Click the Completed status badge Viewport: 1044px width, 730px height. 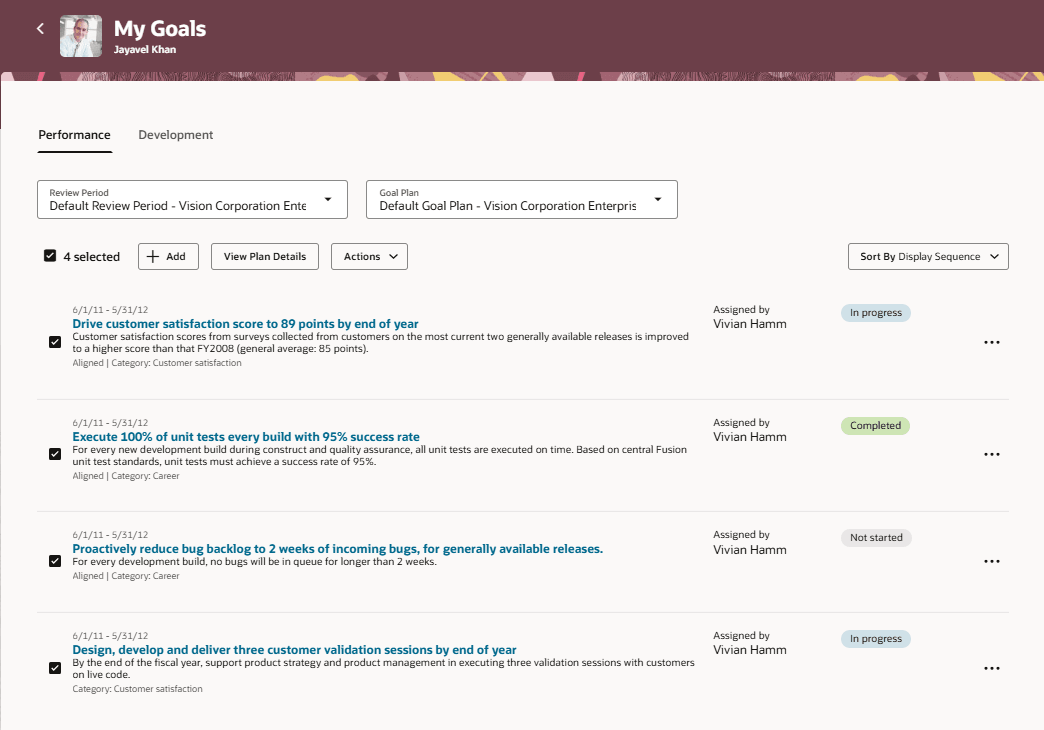pyautogui.click(x=875, y=425)
